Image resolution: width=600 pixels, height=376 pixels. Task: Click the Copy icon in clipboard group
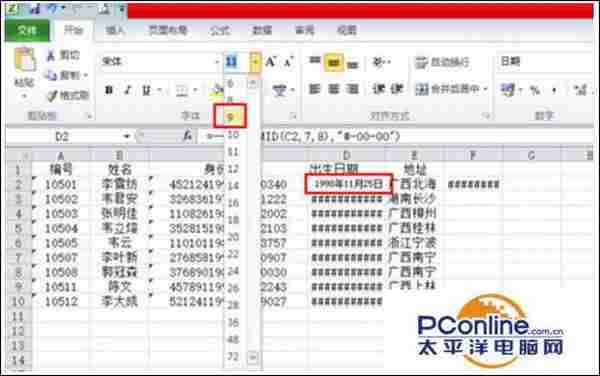[51, 75]
